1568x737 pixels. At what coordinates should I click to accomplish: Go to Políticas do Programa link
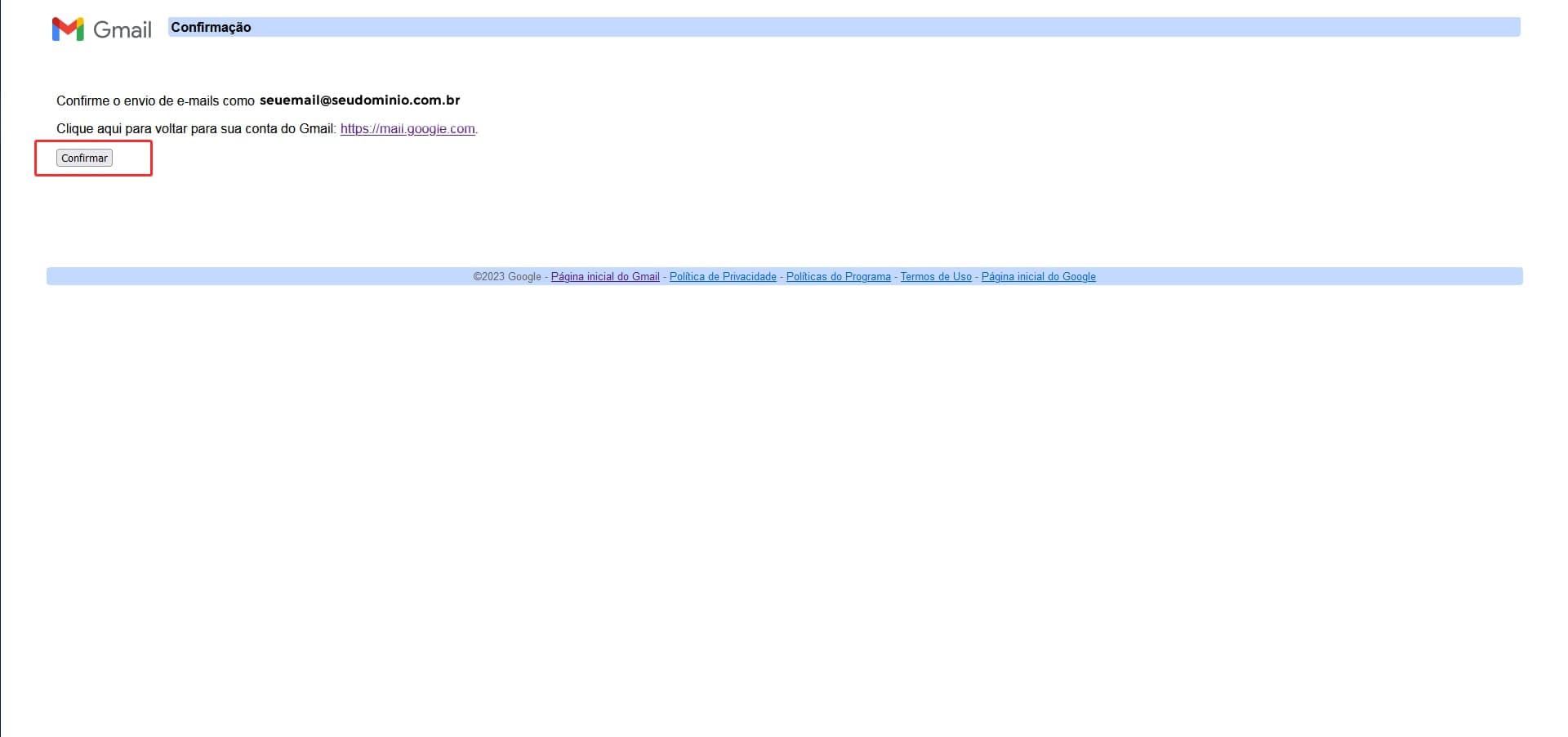838,277
